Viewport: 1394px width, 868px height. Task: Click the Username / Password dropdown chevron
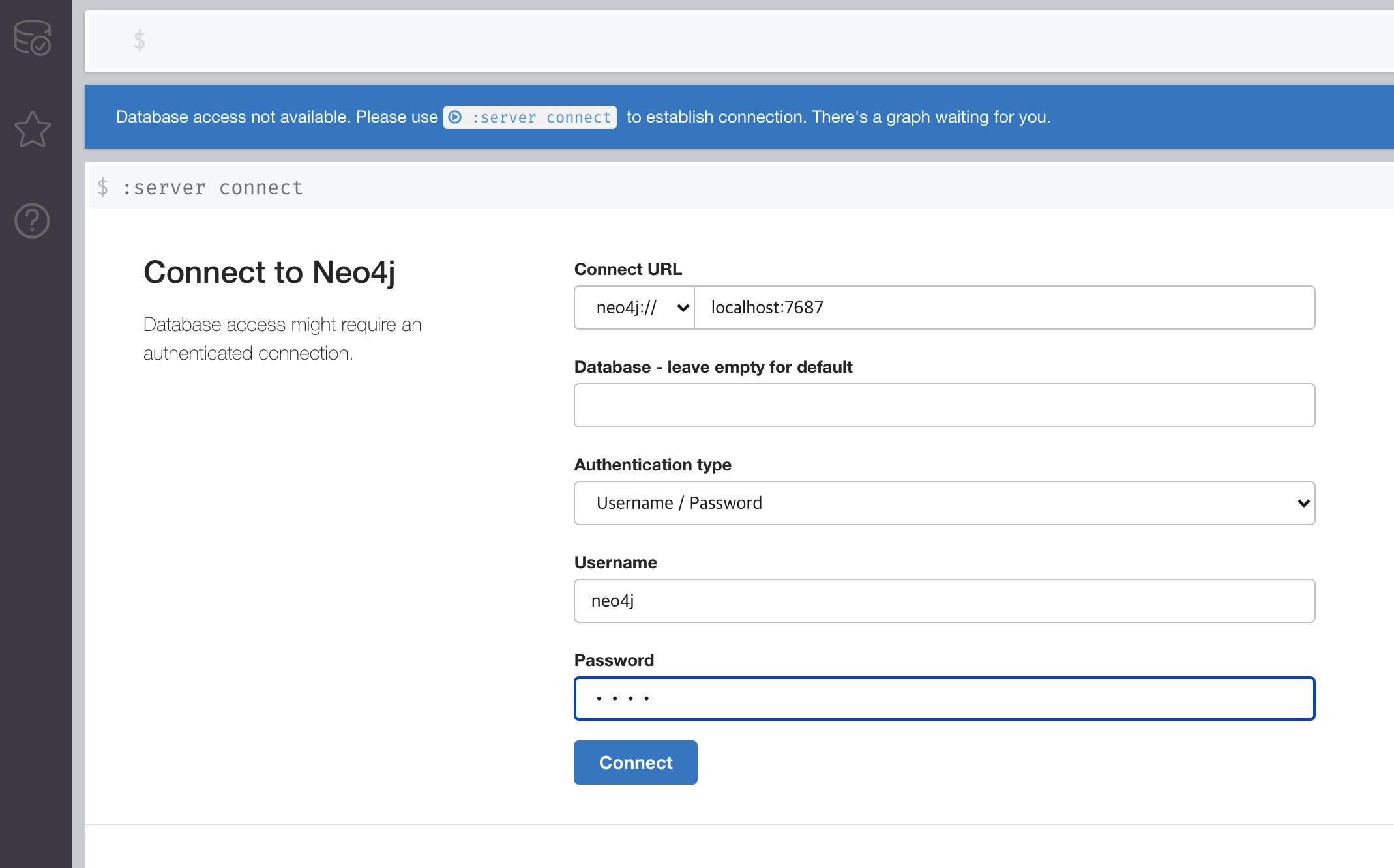pyautogui.click(x=1303, y=503)
